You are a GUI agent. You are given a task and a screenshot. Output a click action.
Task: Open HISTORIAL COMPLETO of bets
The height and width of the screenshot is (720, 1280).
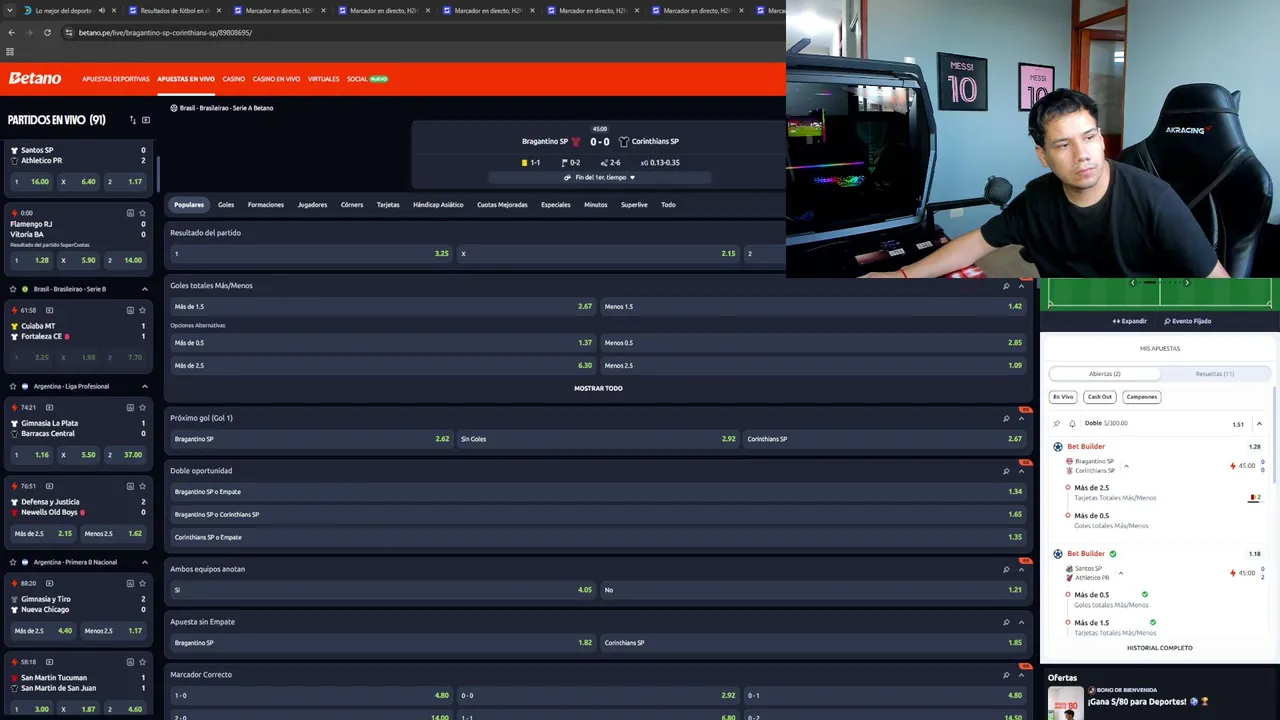tap(1160, 648)
